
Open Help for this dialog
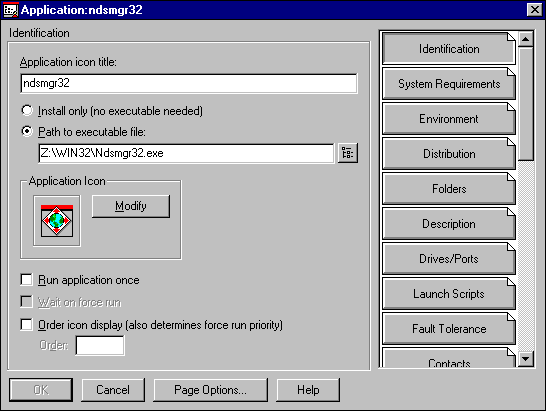[x=308, y=390]
